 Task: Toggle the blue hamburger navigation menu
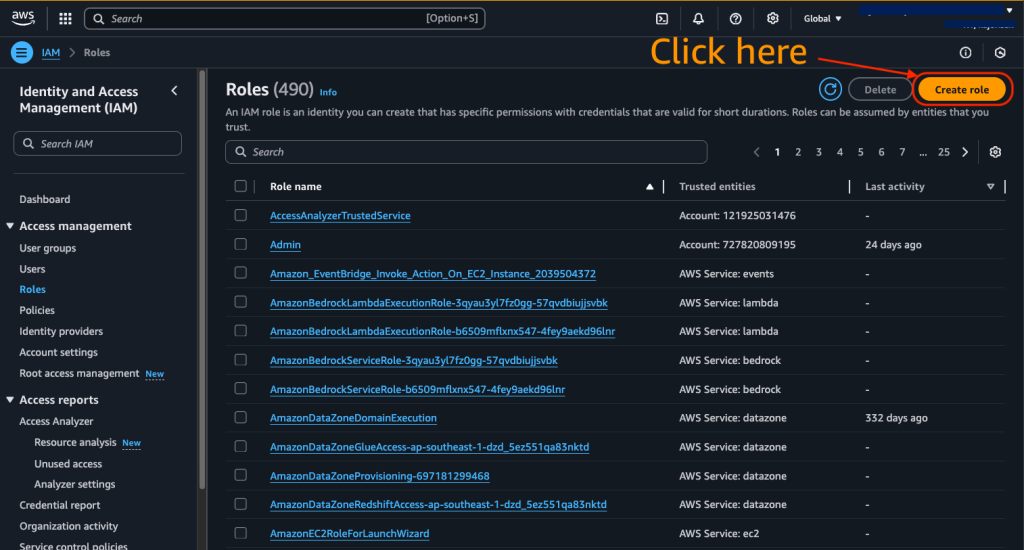(22, 52)
